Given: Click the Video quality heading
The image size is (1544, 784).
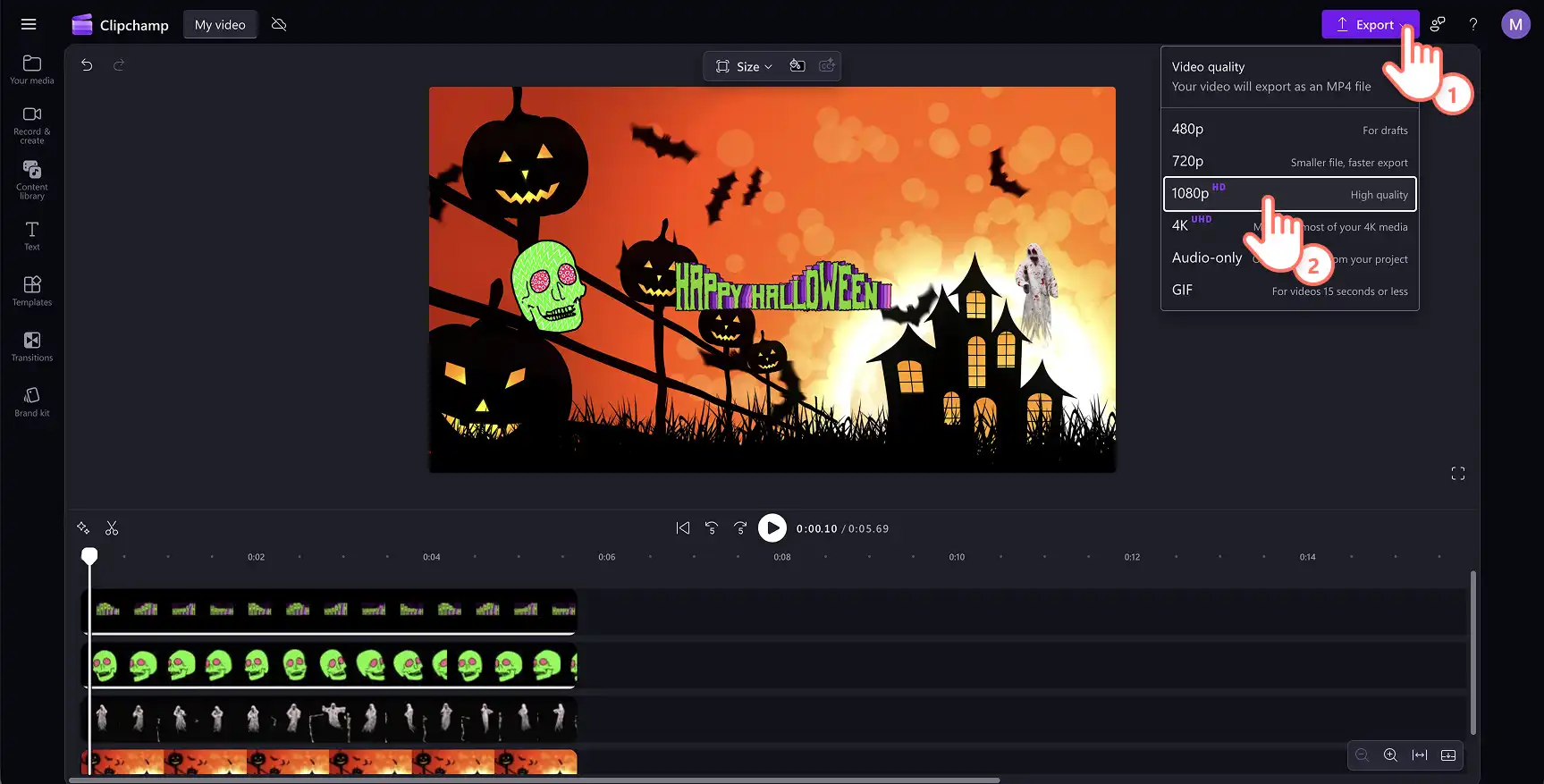Looking at the screenshot, I should 1208,67.
